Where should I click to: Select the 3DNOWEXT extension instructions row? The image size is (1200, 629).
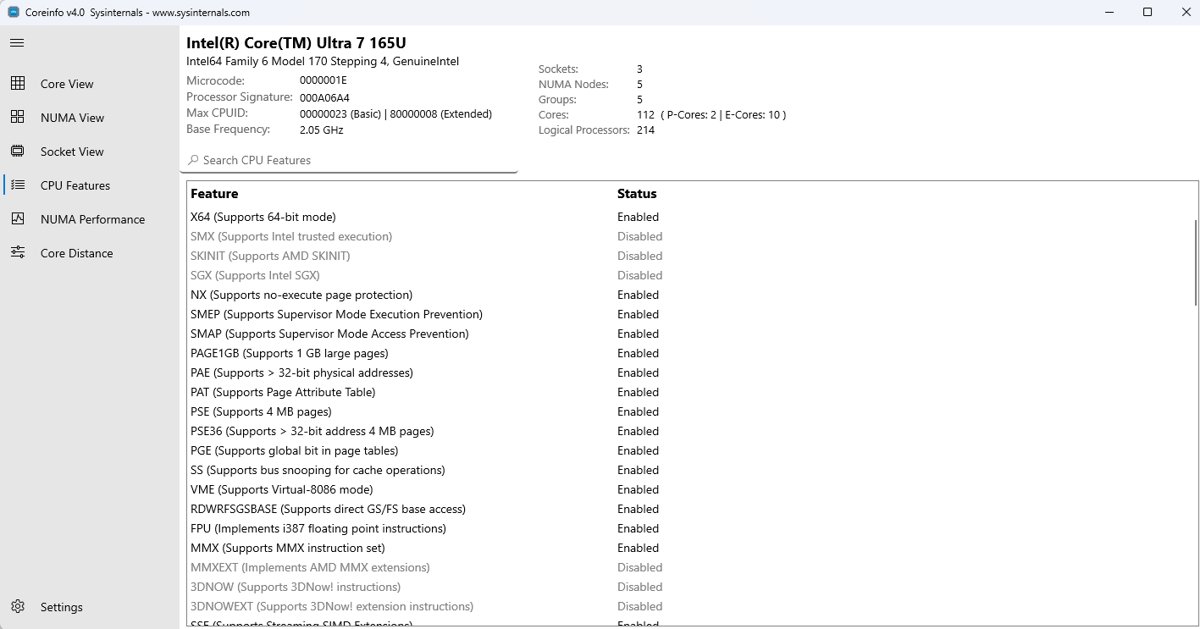click(x=690, y=607)
